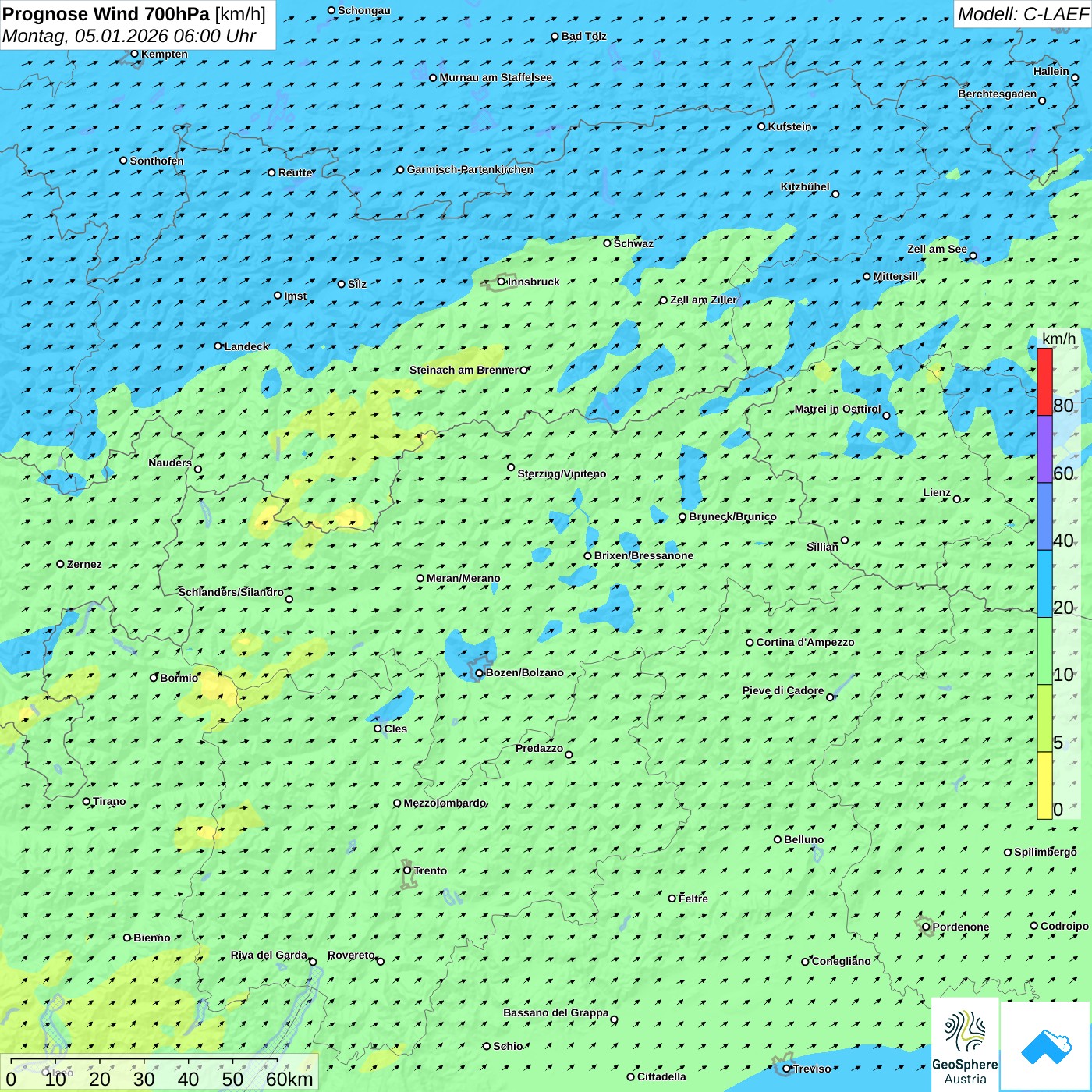Screen dimensions: 1092x1092
Task: Click the blue mountain cloud logo
Action: coord(1046,1045)
